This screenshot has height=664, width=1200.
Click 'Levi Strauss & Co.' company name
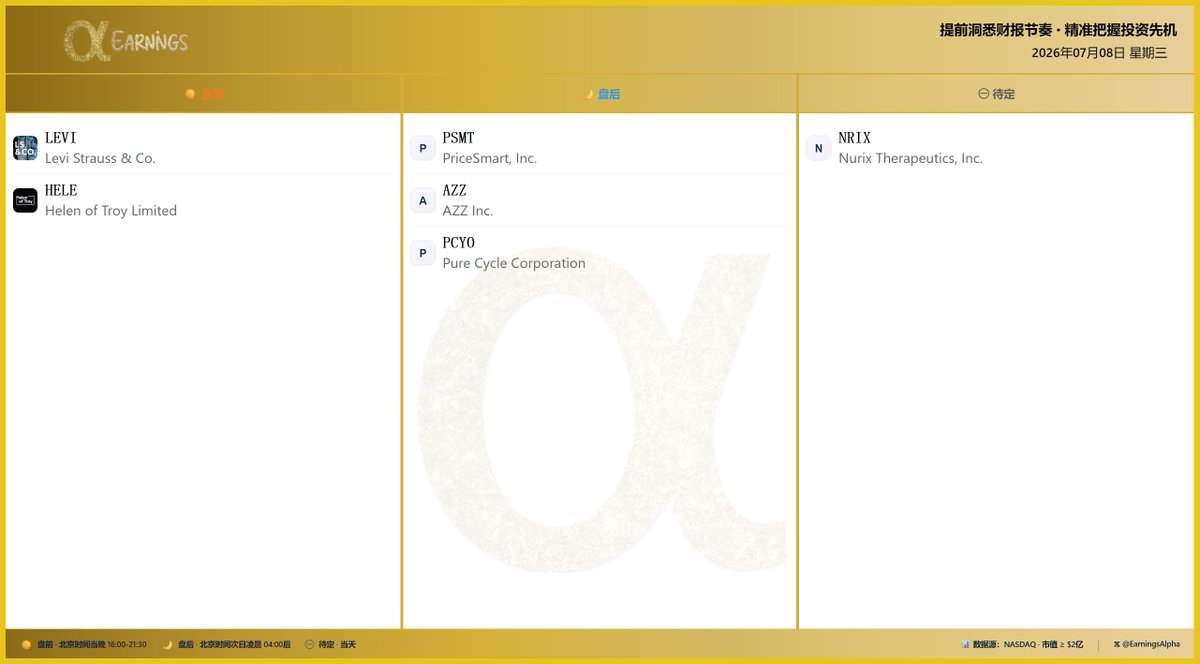pyautogui.click(x=100, y=158)
